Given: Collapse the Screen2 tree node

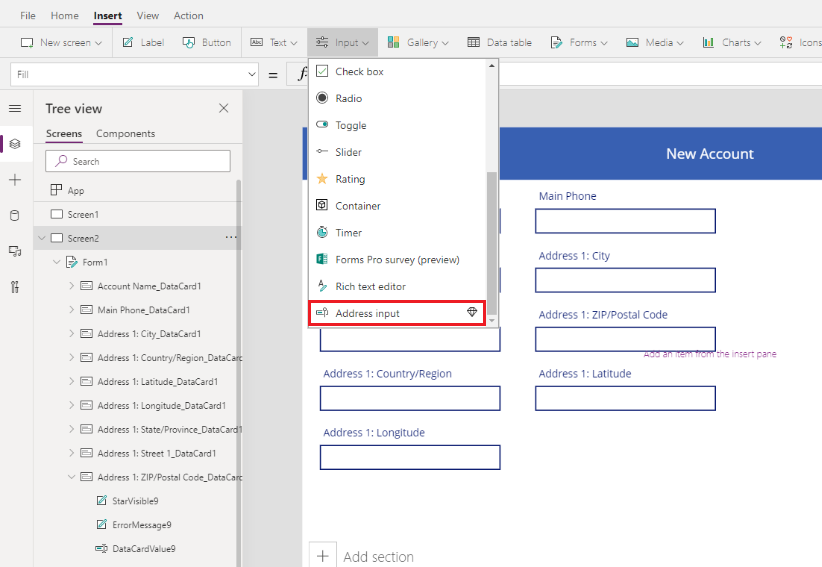Looking at the screenshot, I should pos(42,238).
